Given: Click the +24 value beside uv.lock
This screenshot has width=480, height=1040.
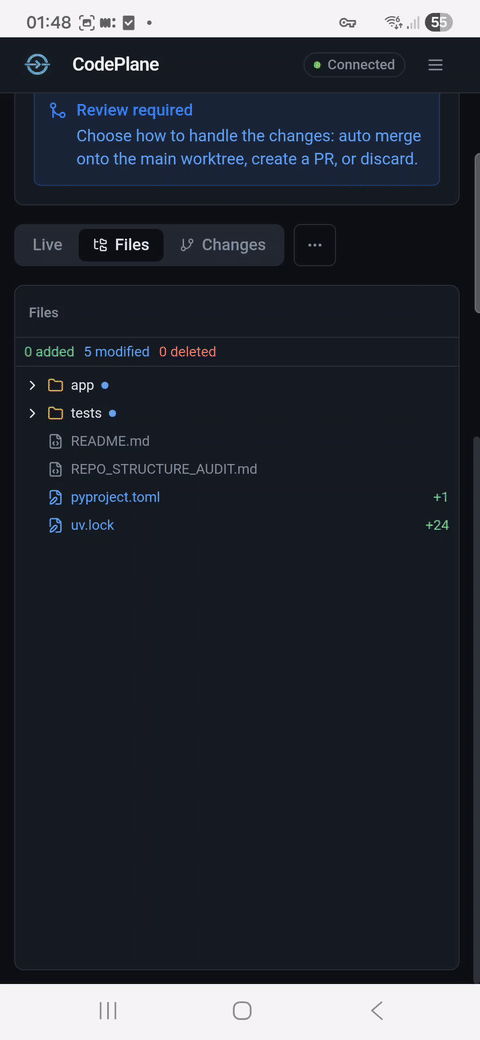Looking at the screenshot, I should coord(437,525).
